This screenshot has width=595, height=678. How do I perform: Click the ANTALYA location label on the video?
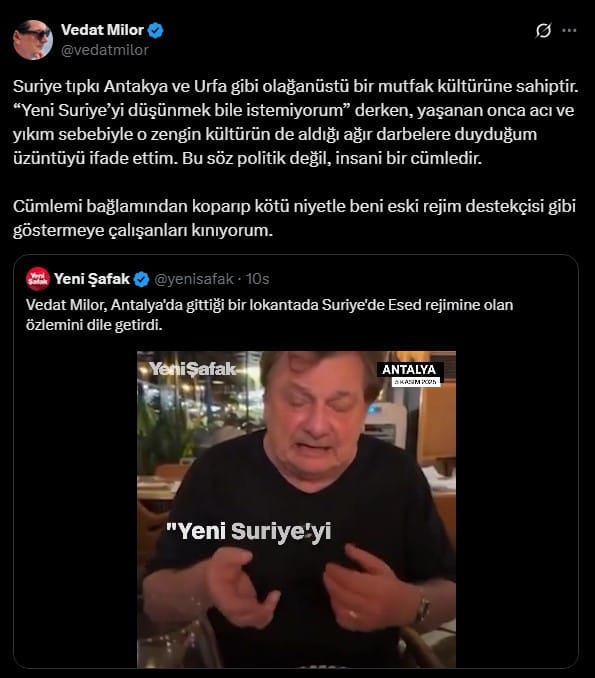pyautogui.click(x=409, y=370)
